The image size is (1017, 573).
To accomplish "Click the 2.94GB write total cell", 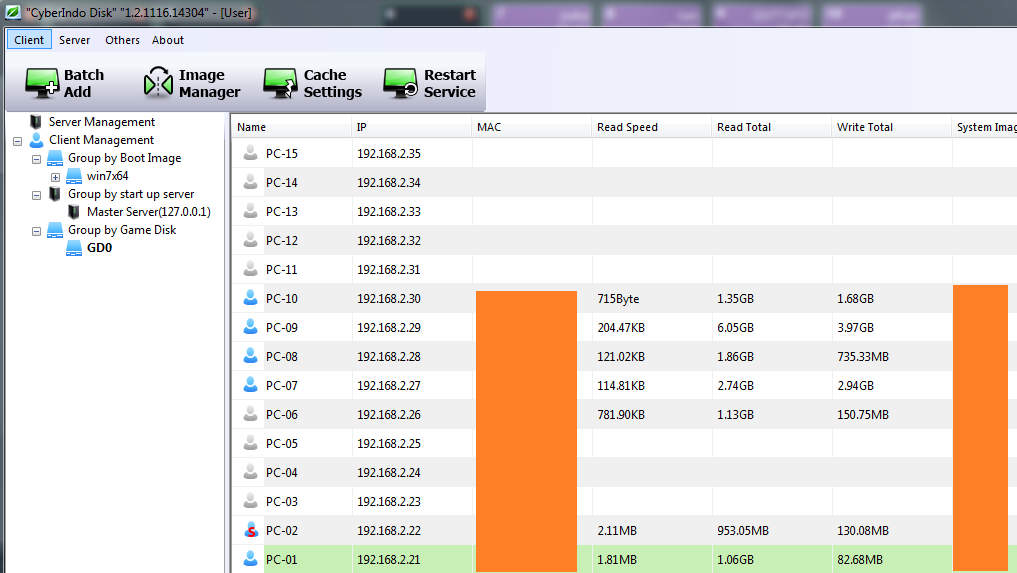I will [855, 385].
